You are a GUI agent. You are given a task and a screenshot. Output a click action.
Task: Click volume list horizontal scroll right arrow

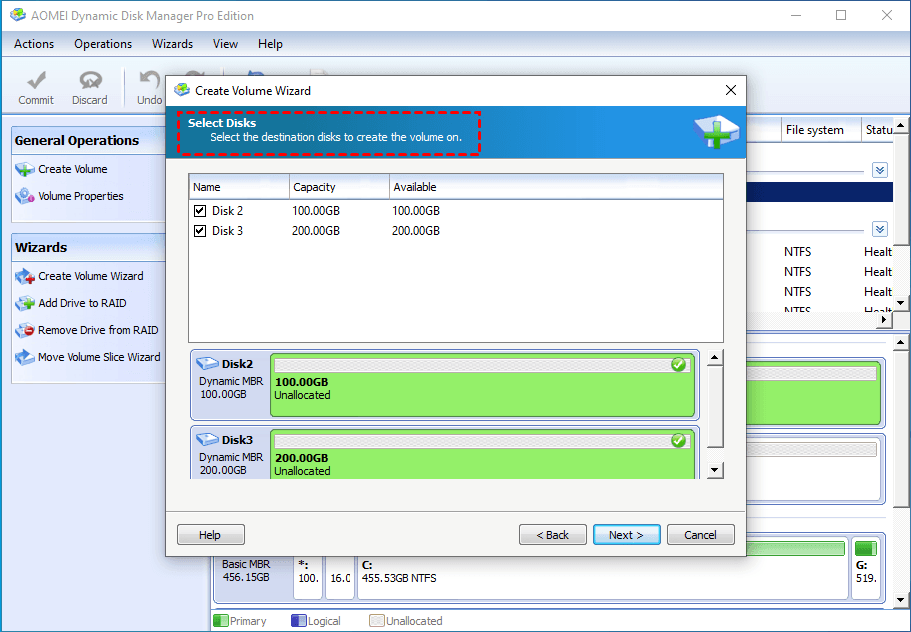(884, 319)
